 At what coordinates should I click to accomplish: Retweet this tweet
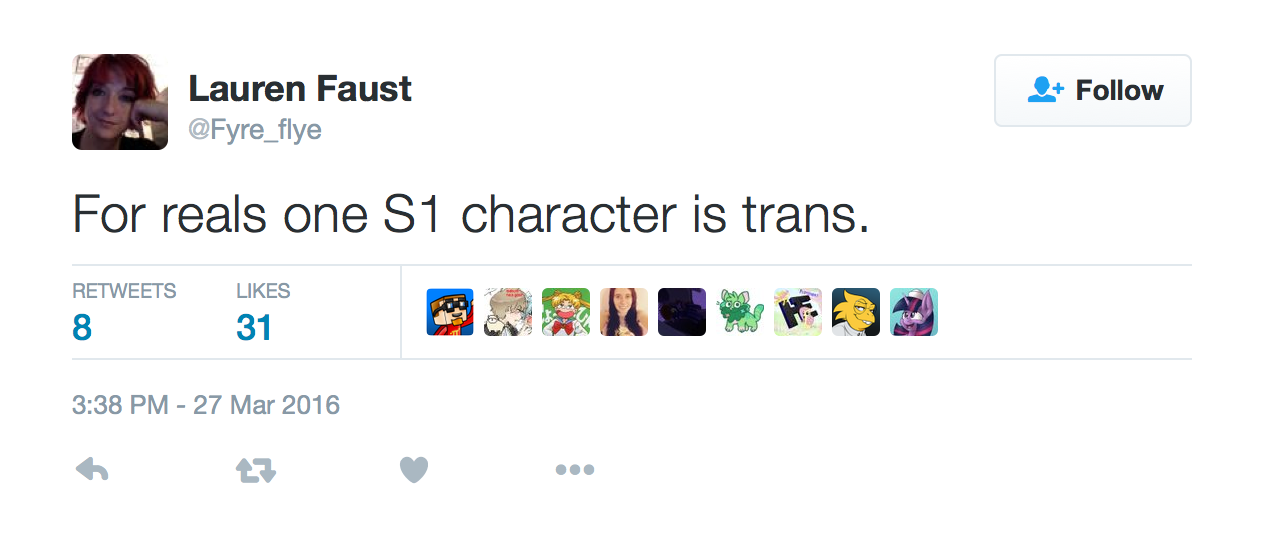pyautogui.click(x=255, y=469)
